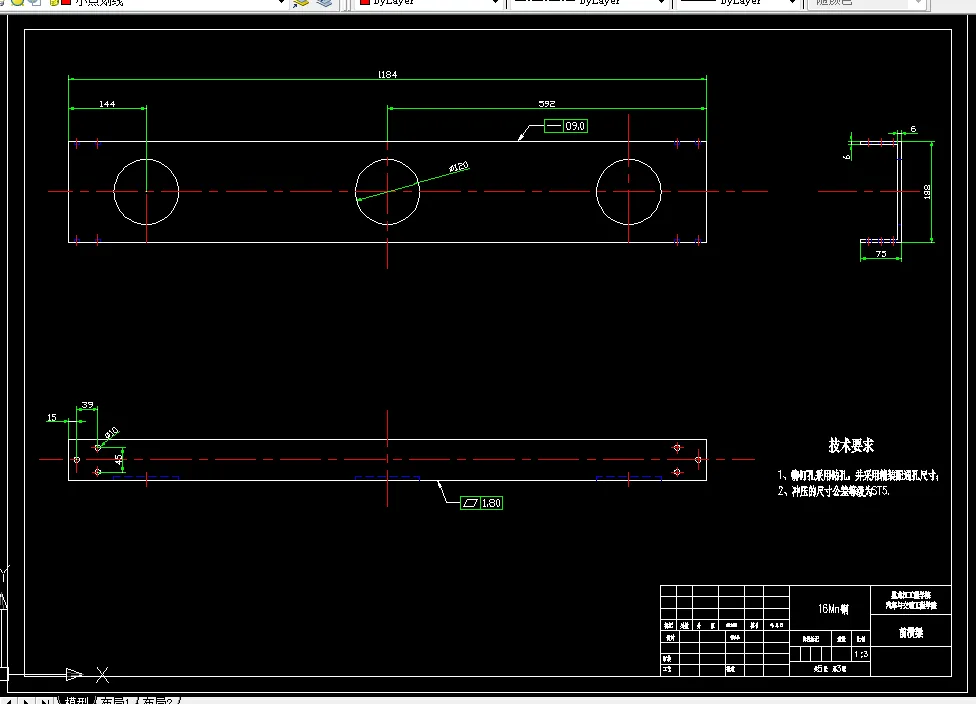This screenshot has height=704, width=976.
Task: Select the ø10 hole diameter label
Action: pyautogui.click(x=112, y=433)
